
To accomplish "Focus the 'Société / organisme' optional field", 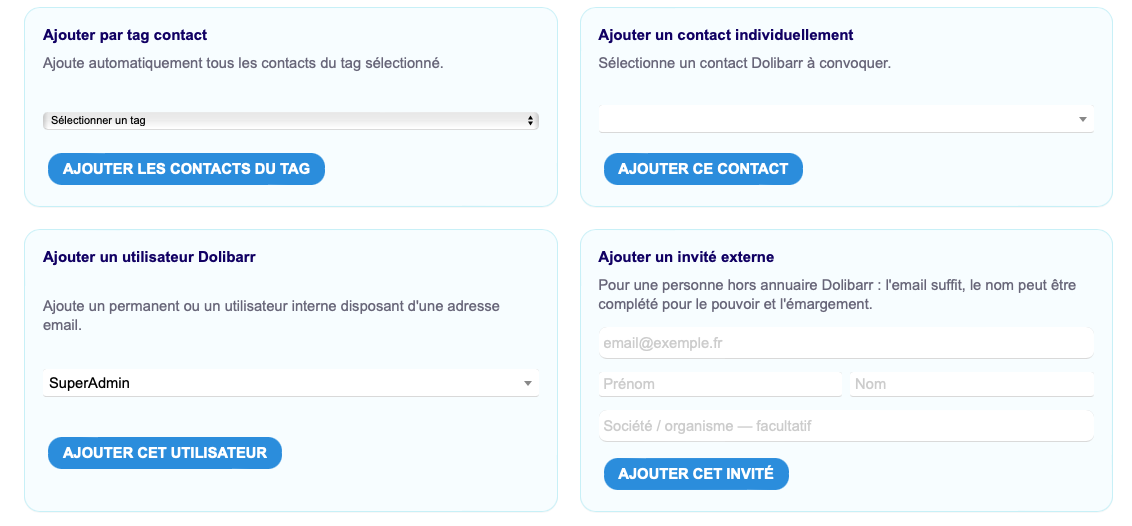I will 846,426.
